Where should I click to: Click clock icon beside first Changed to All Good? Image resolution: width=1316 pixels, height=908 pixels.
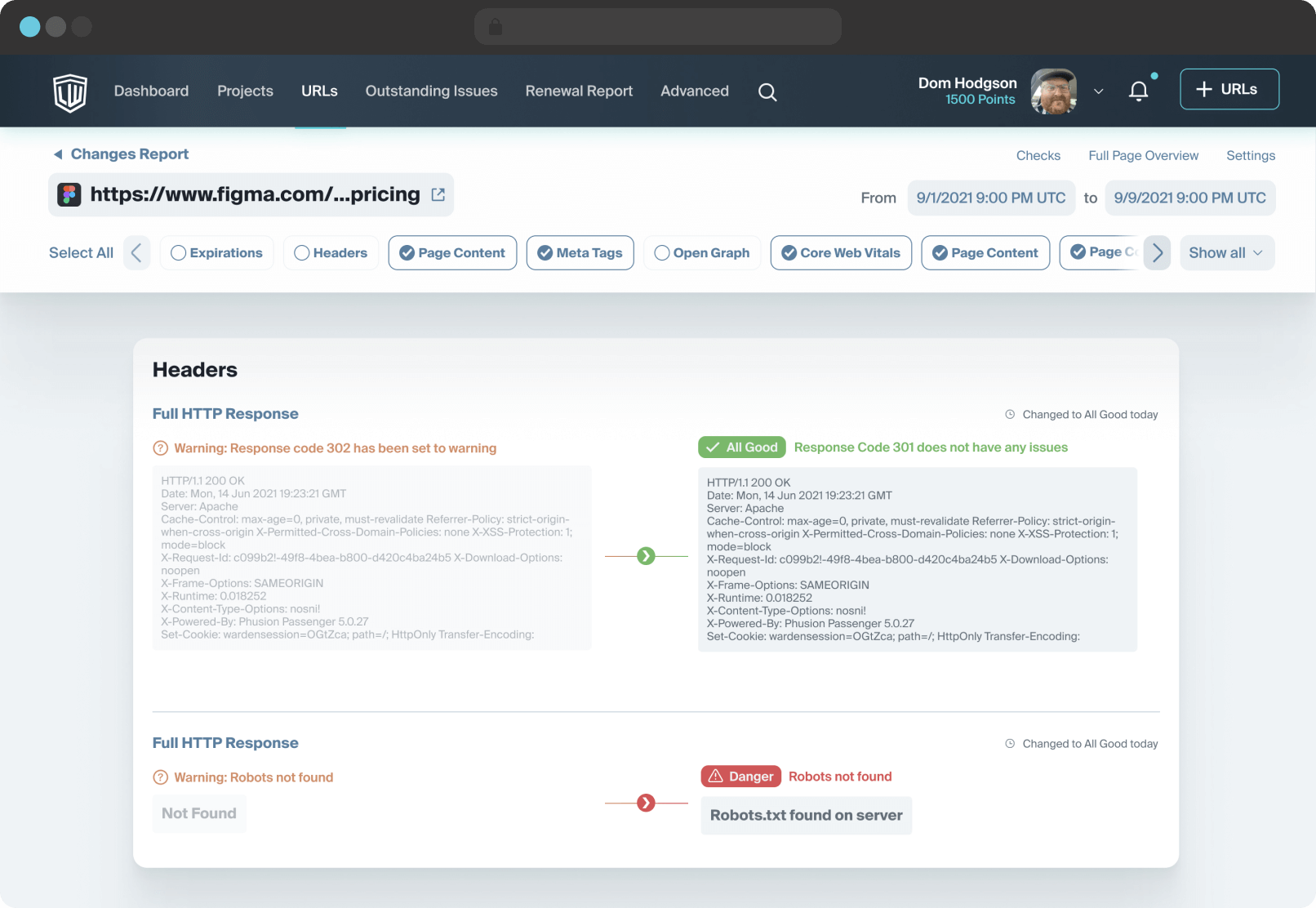(x=1010, y=415)
